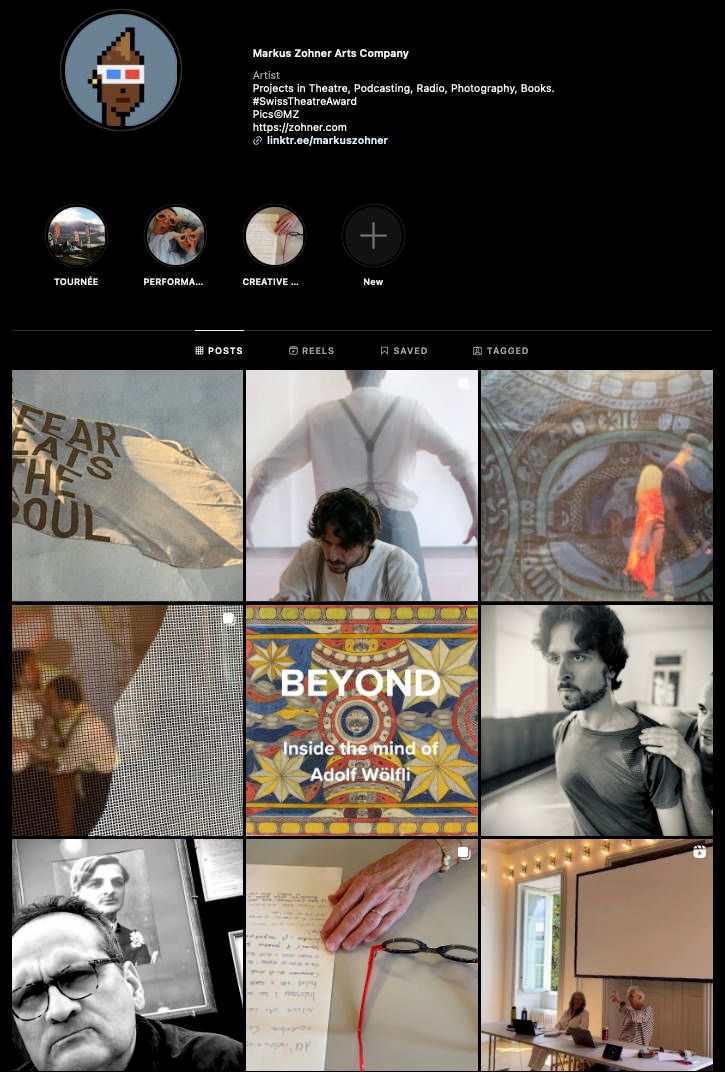The width and height of the screenshot is (725, 1072).
Task: Add a New highlight with plus icon
Action: coord(373,236)
